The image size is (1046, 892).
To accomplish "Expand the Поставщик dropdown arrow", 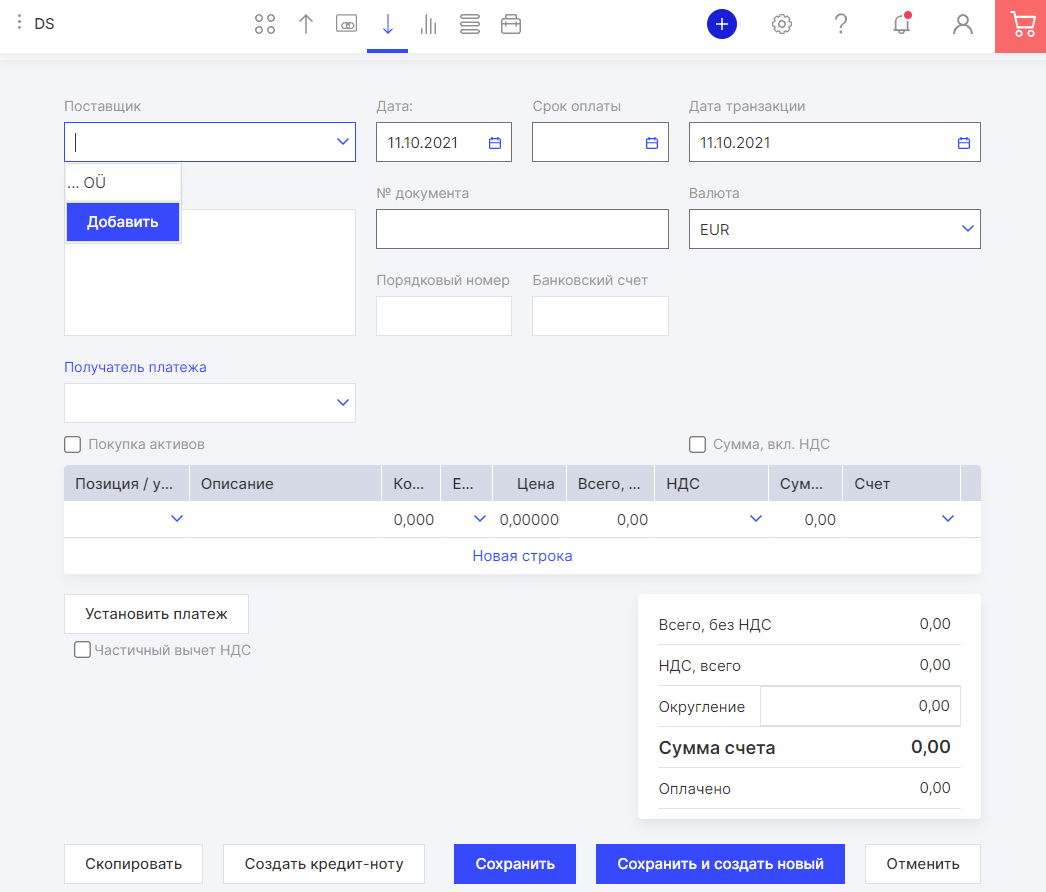I will (343, 141).
